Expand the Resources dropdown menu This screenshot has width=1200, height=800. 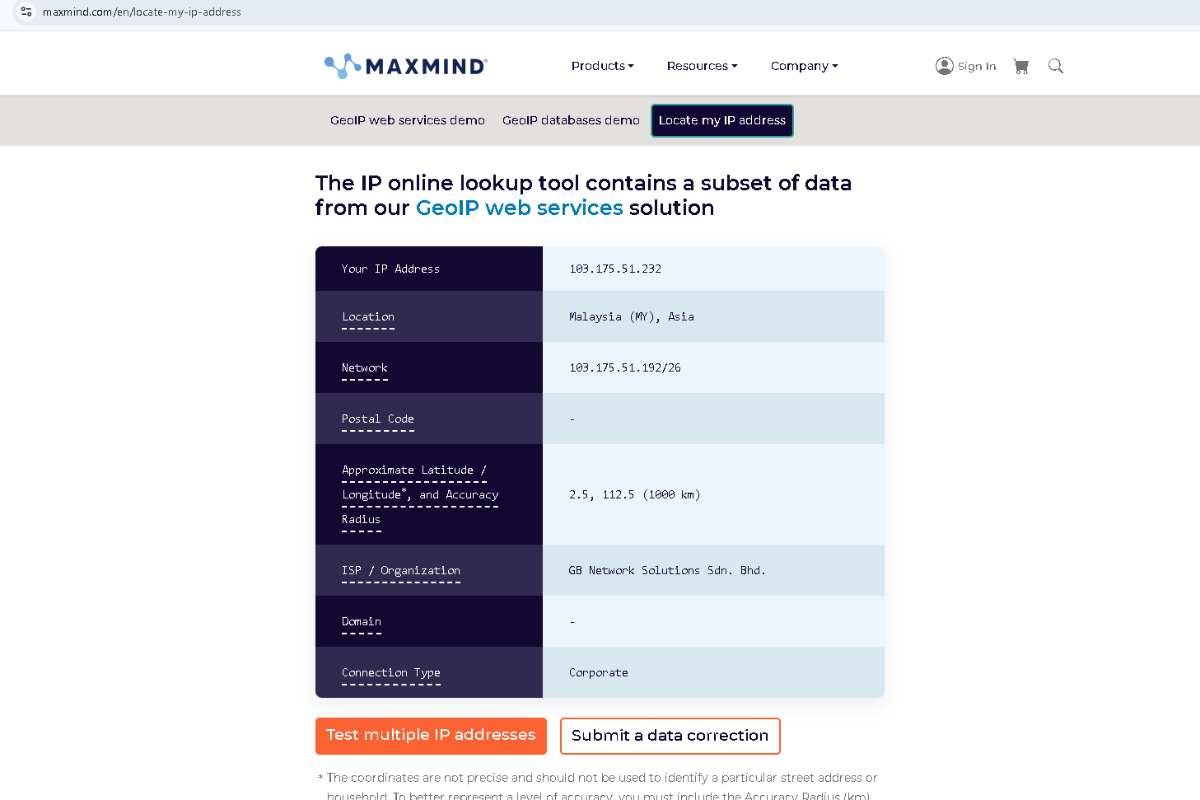click(x=702, y=66)
